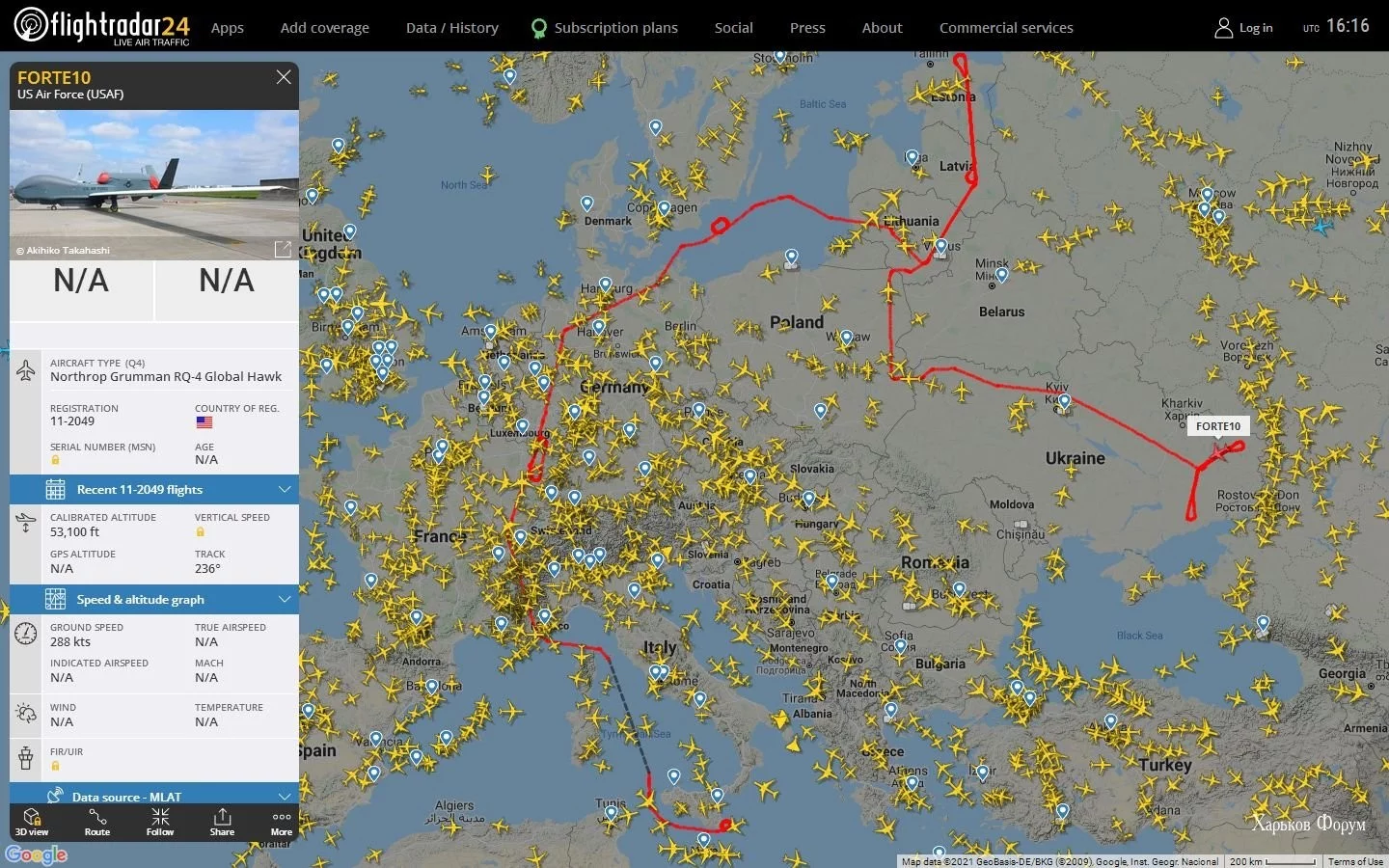Show the flight Route
The image size is (1389, 868).
click(97, 822)
